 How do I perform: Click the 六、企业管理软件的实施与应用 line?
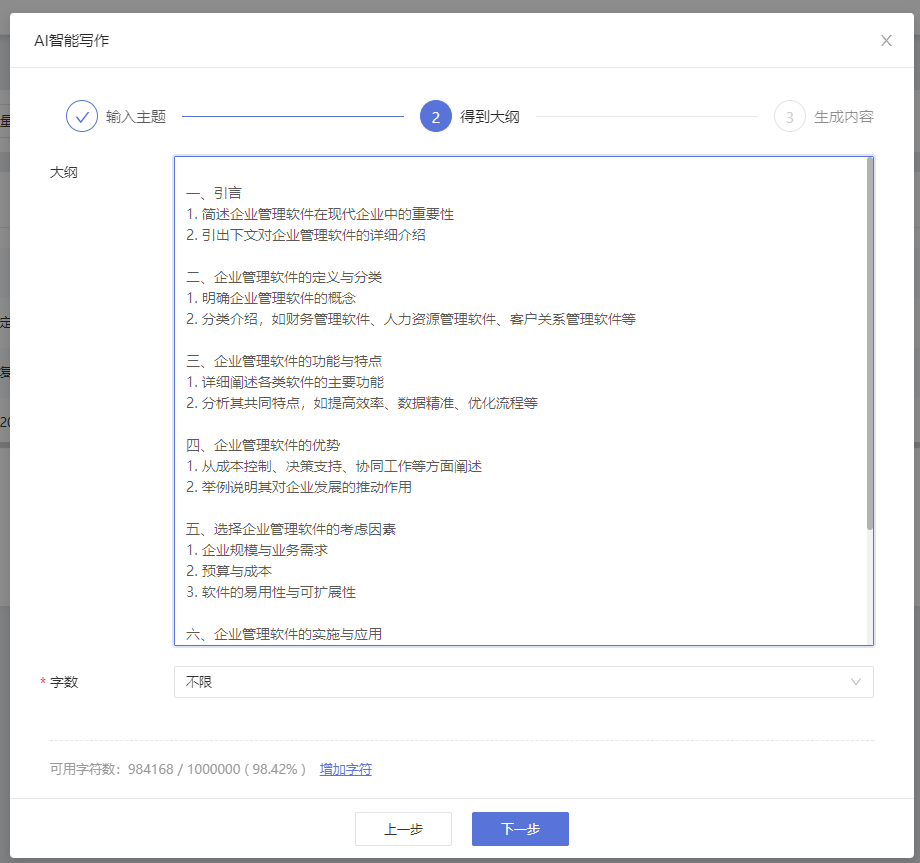[x=284, y=634]
